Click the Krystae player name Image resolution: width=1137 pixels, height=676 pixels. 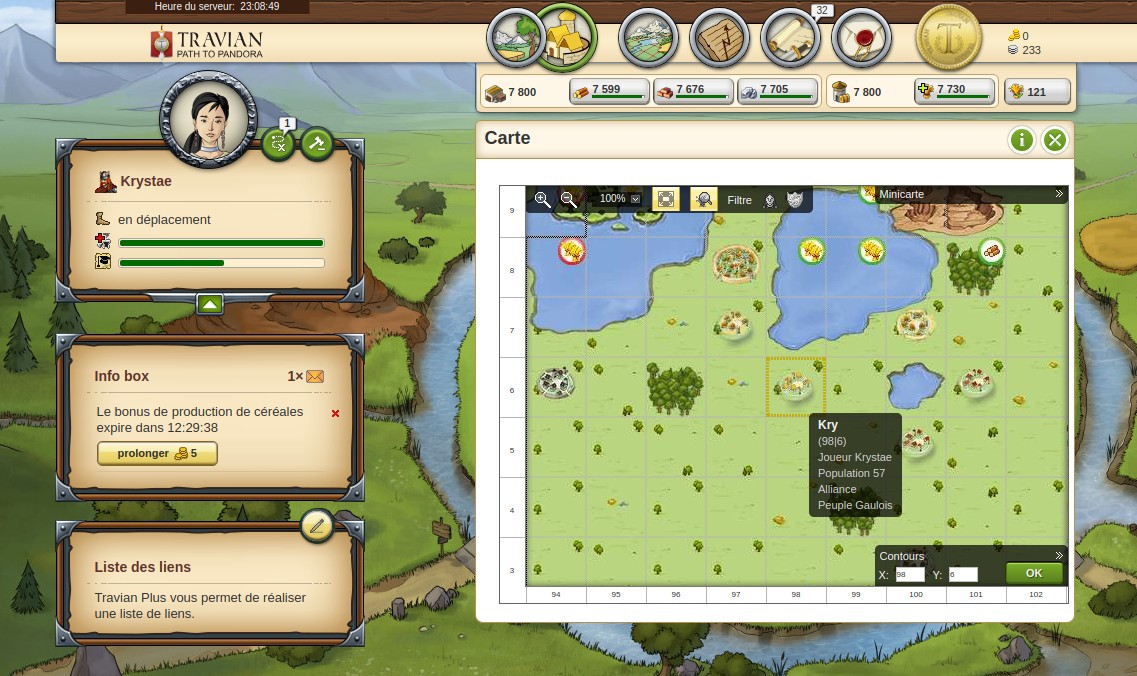[146, 181]
